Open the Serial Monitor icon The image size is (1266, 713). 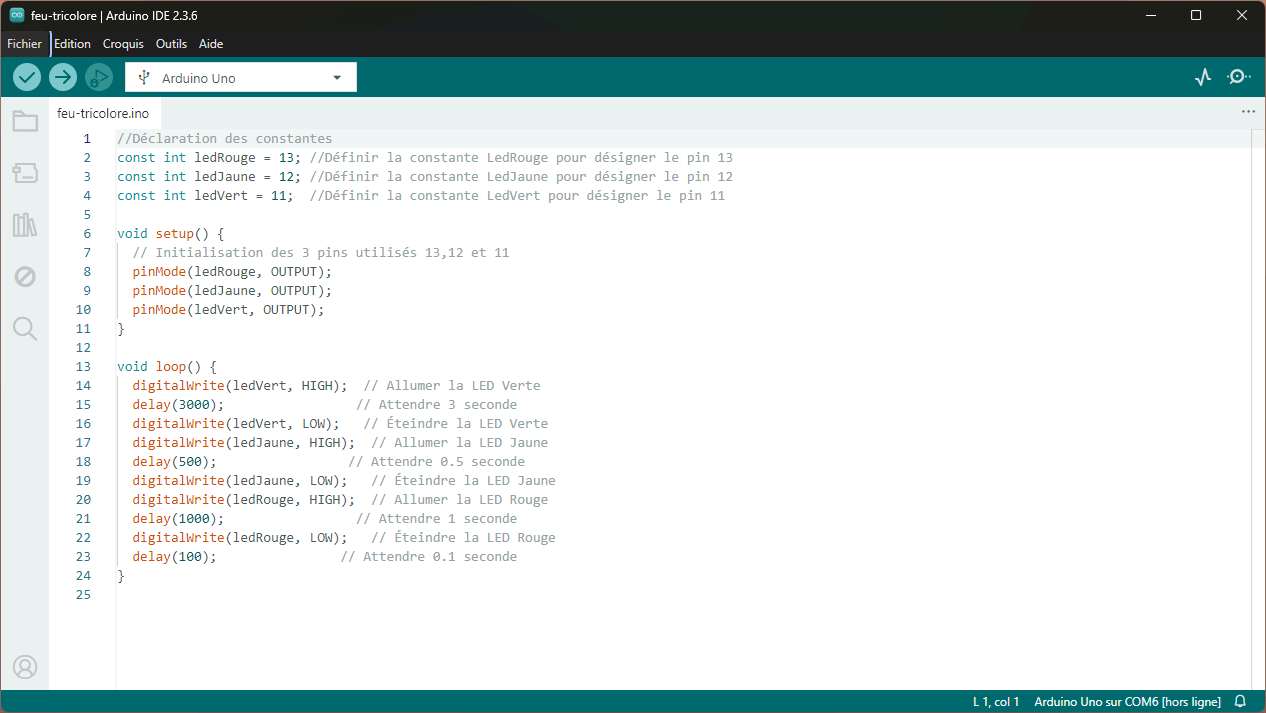pos(1239,77)
